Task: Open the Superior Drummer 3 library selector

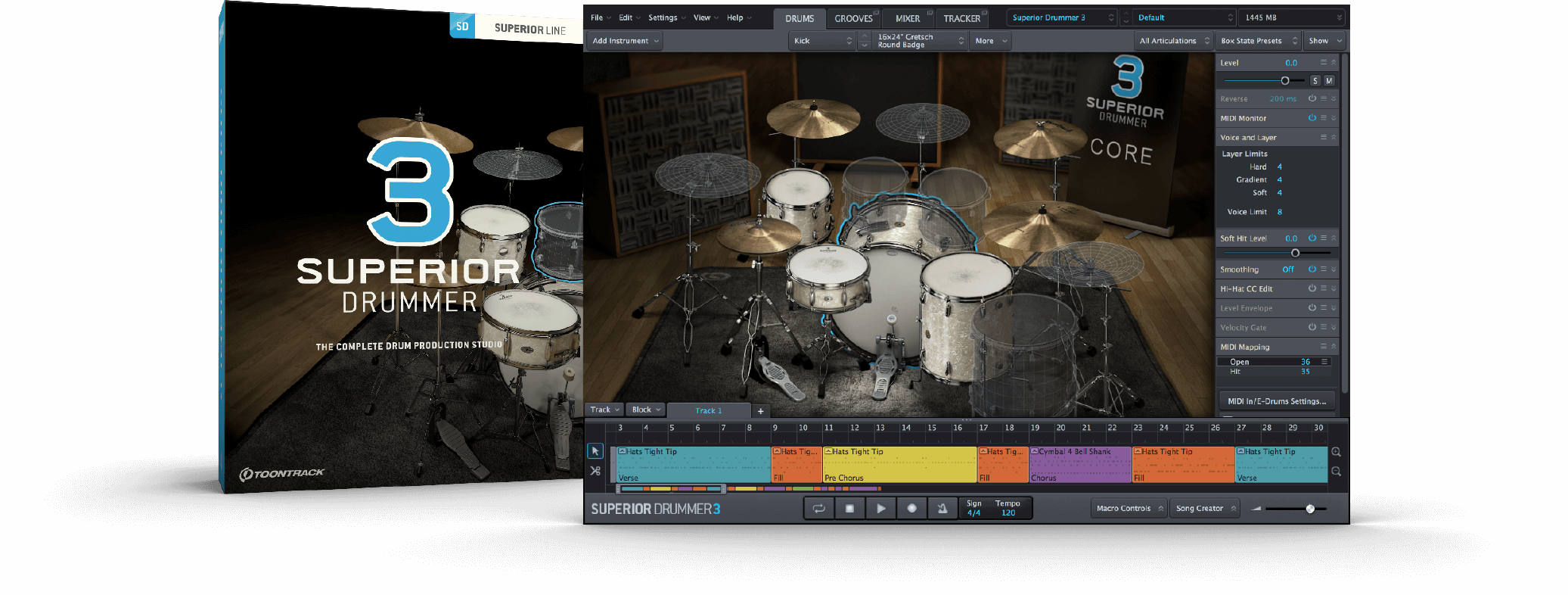Action: click(1062, 17)
